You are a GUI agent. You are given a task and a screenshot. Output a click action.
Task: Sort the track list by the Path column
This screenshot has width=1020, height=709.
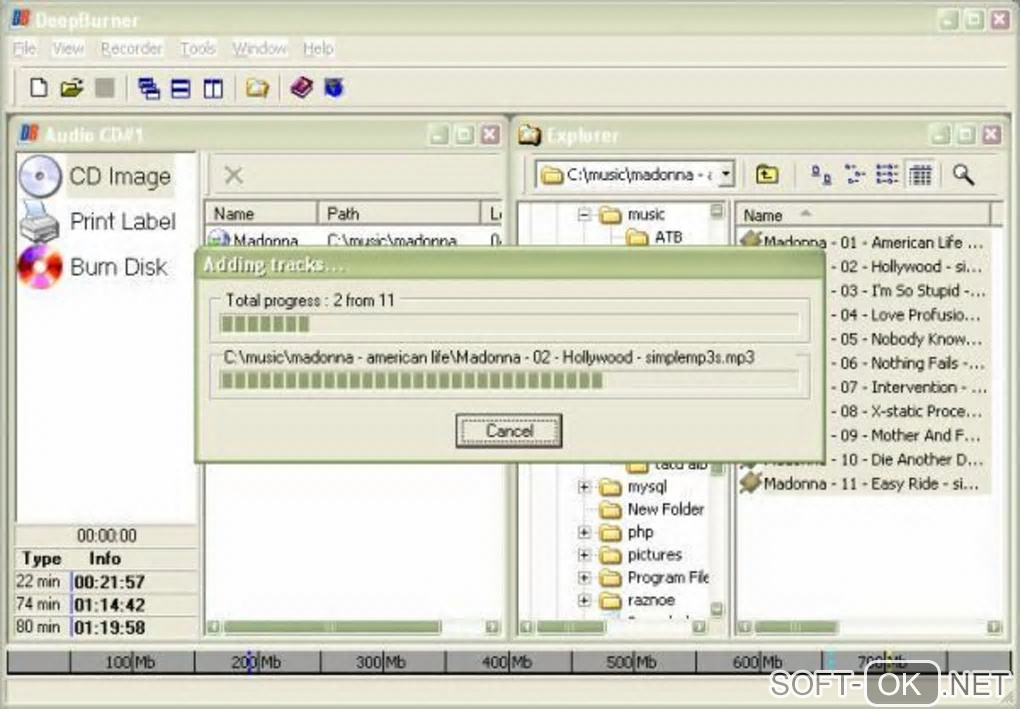[399, 213]
